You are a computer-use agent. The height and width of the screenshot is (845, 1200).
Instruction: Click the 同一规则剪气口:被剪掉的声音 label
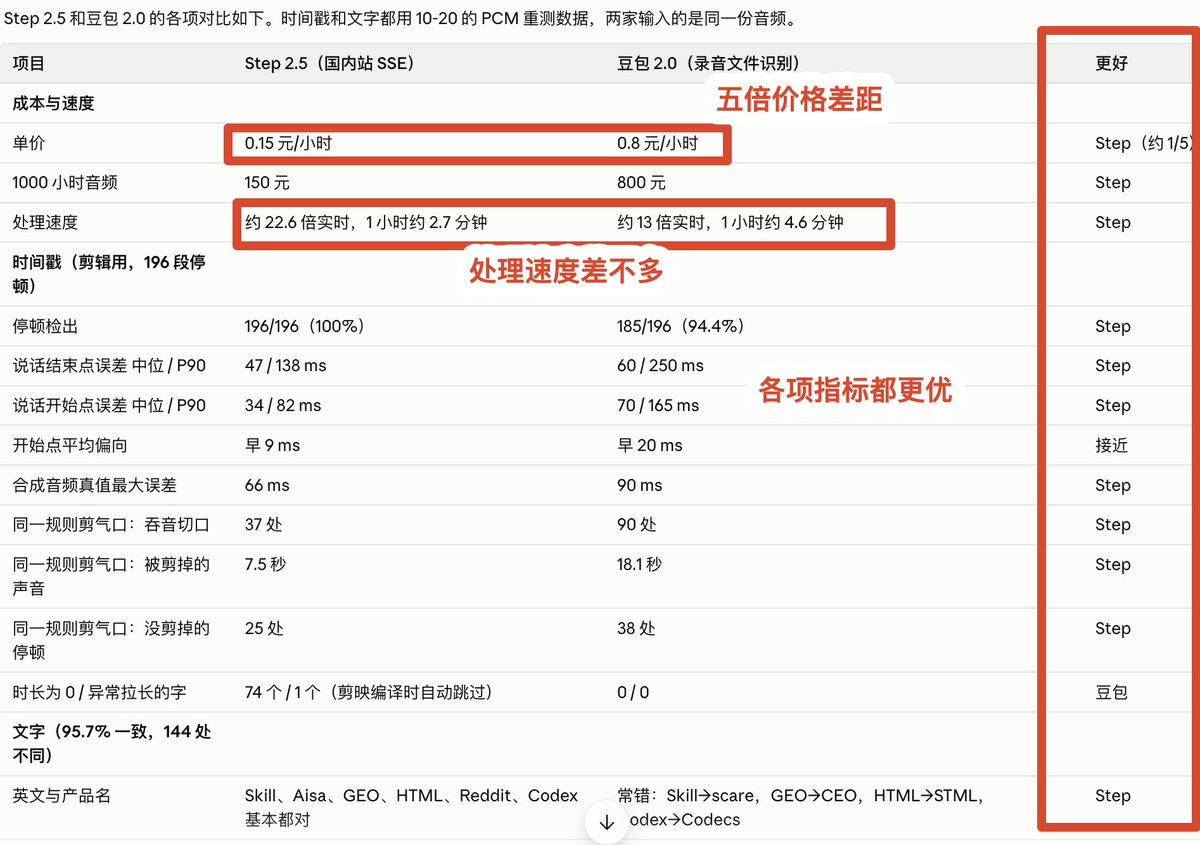point(111,576)
